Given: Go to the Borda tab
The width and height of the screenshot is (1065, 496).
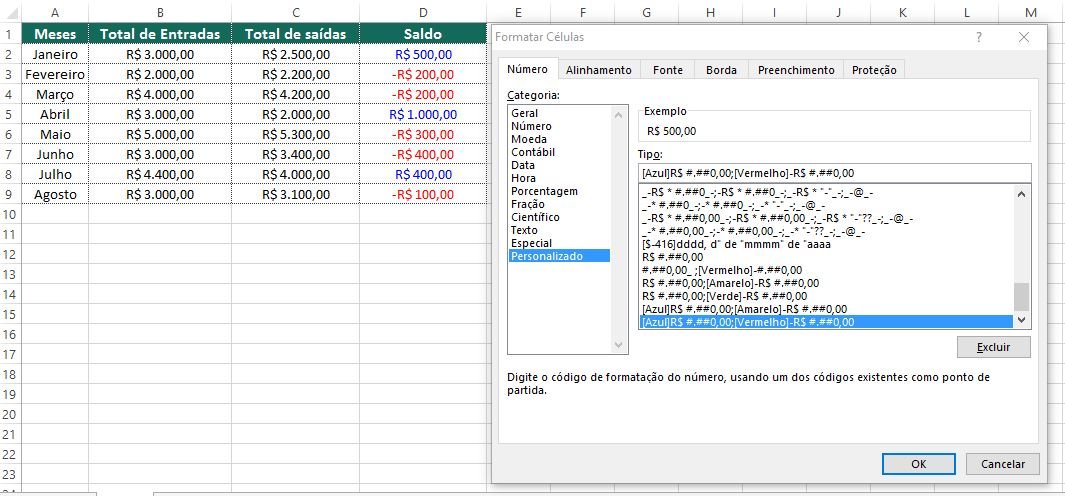Looking at the screenshot, I should [721, 70].
